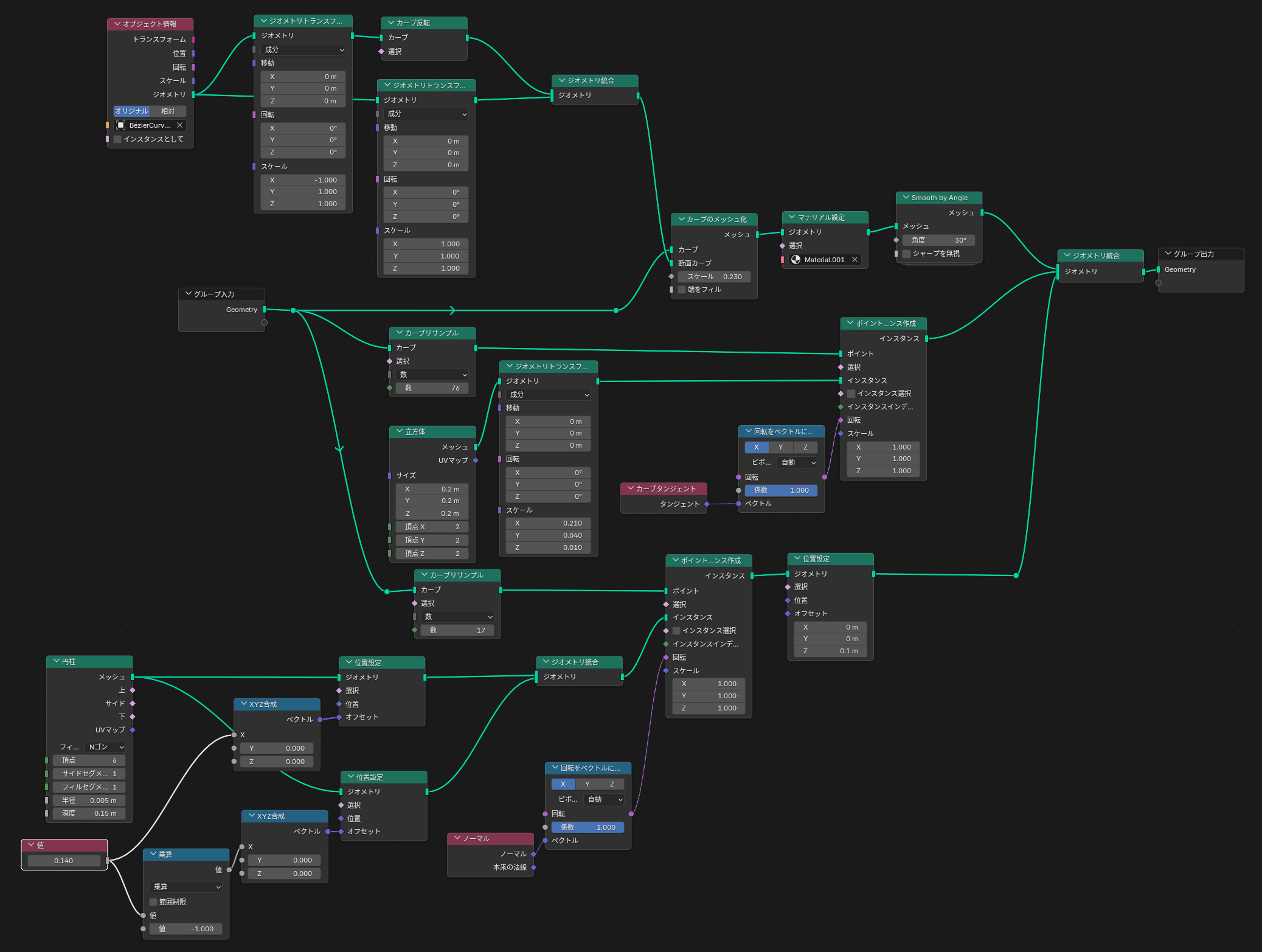The height and width of the screenshot is (952, 1262).
Task: Collapse the グループ出力 node
Action: 1168,254
